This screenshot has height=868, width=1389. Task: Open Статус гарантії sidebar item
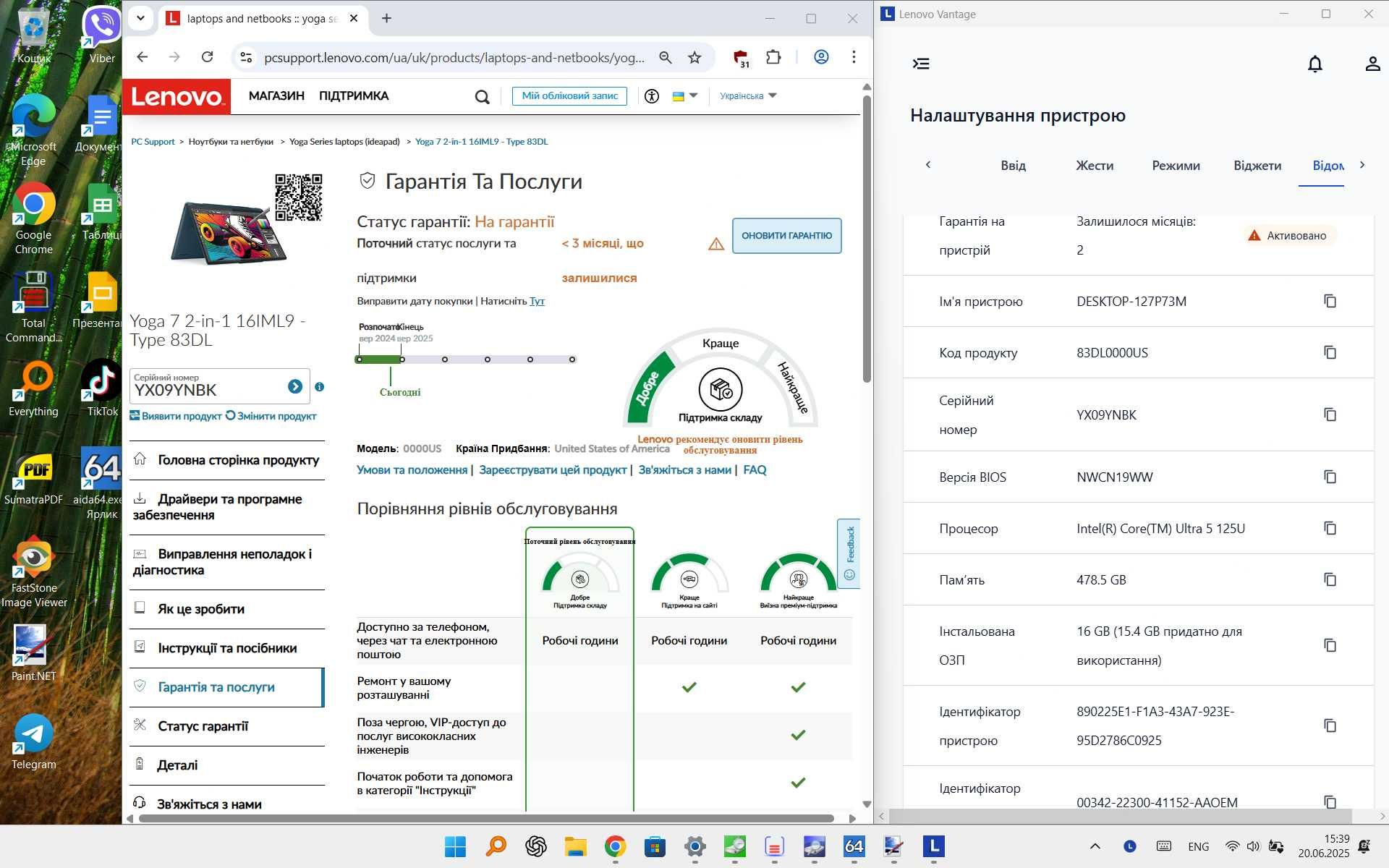click(x=227, y=726)
